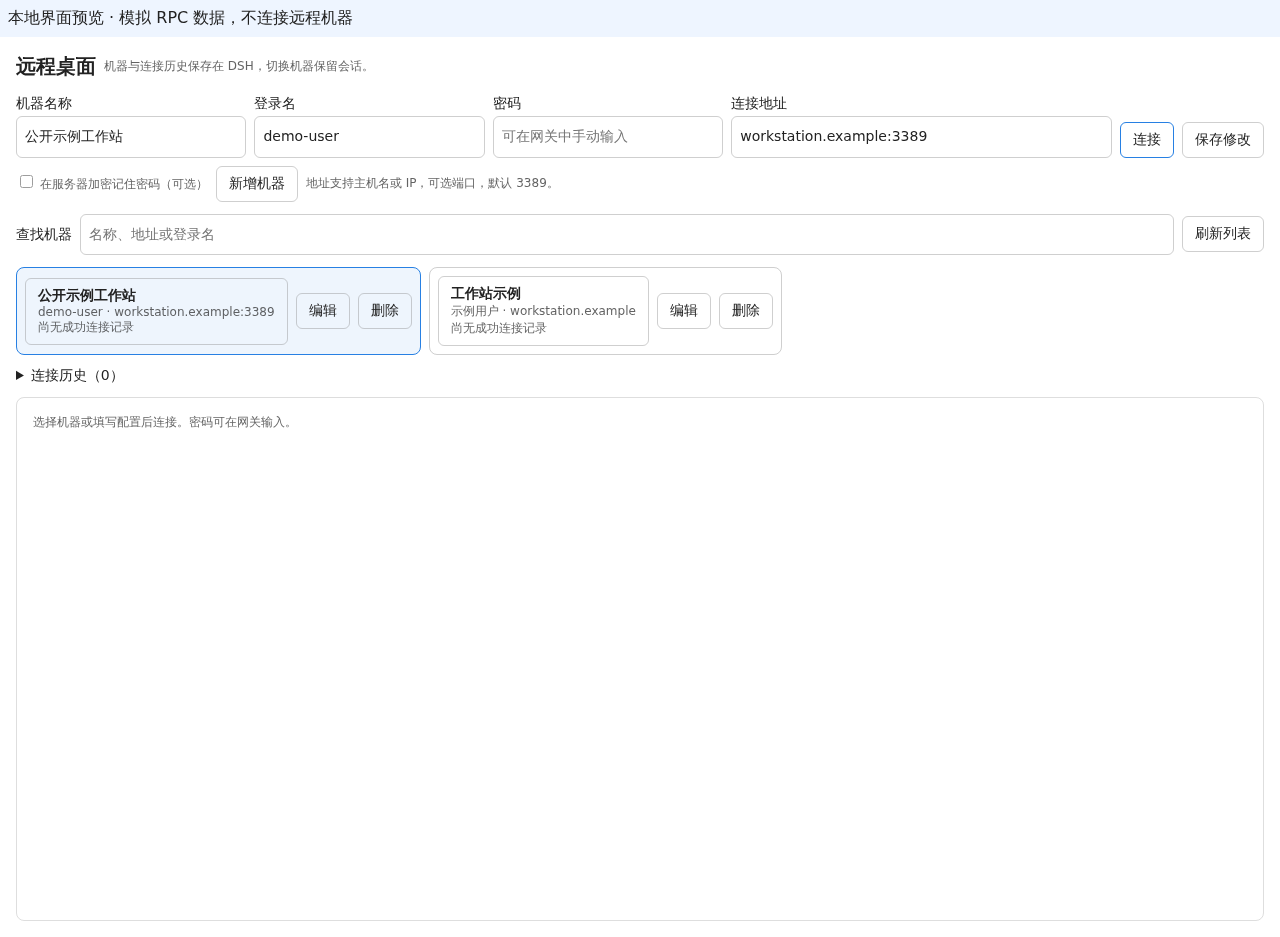The height and width of the screenshot is (937, 1280).
Task: Click the 新增机器 button
Action: (257, 184)
